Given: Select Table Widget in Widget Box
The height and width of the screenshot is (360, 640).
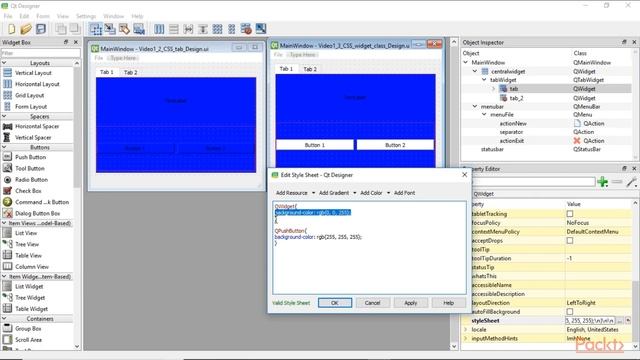Looking at the screenshot, I should [31, 309].
